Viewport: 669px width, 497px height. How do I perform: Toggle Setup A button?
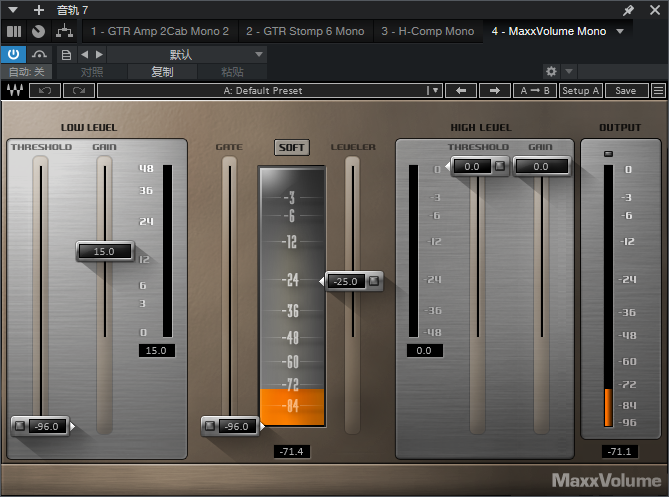[581, 90]
